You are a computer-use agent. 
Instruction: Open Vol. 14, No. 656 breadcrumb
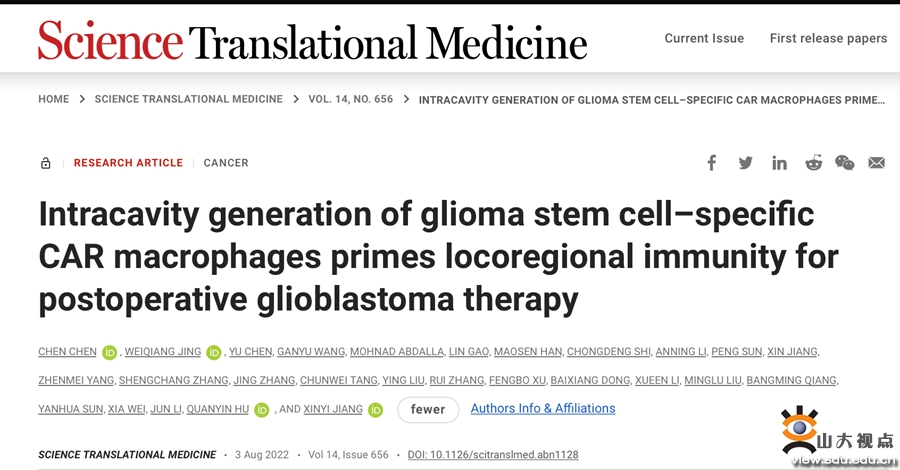pos(351,99)
